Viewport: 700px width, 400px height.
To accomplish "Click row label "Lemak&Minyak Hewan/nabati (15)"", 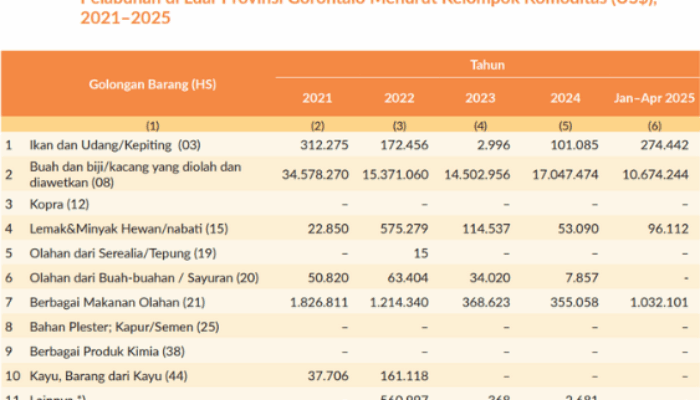I will click(129, 229).
